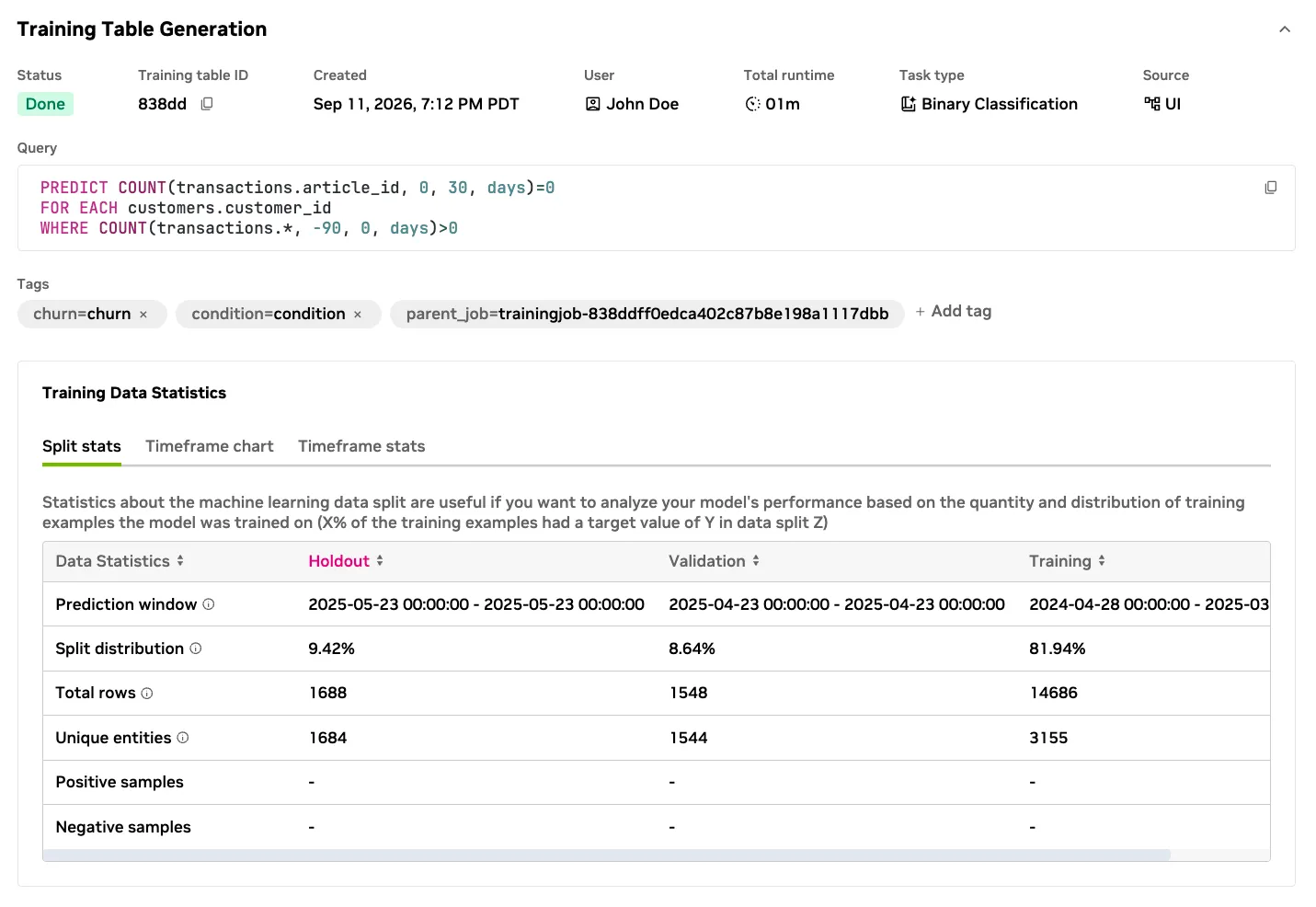Click the Validation unique entities 1544

tap(688, 738)
